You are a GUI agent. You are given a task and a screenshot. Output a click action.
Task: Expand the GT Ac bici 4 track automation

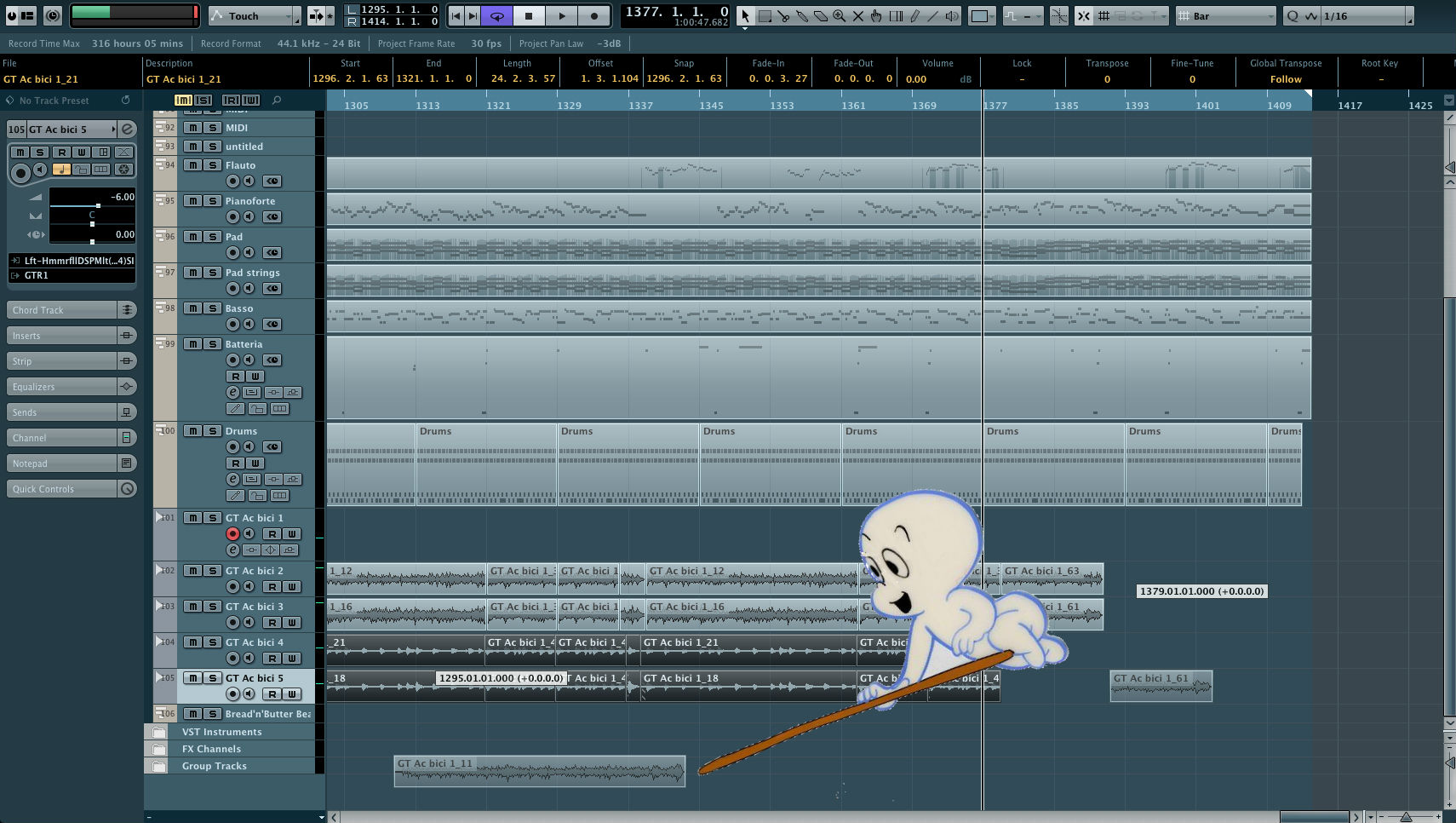click(x=159, y=641)
